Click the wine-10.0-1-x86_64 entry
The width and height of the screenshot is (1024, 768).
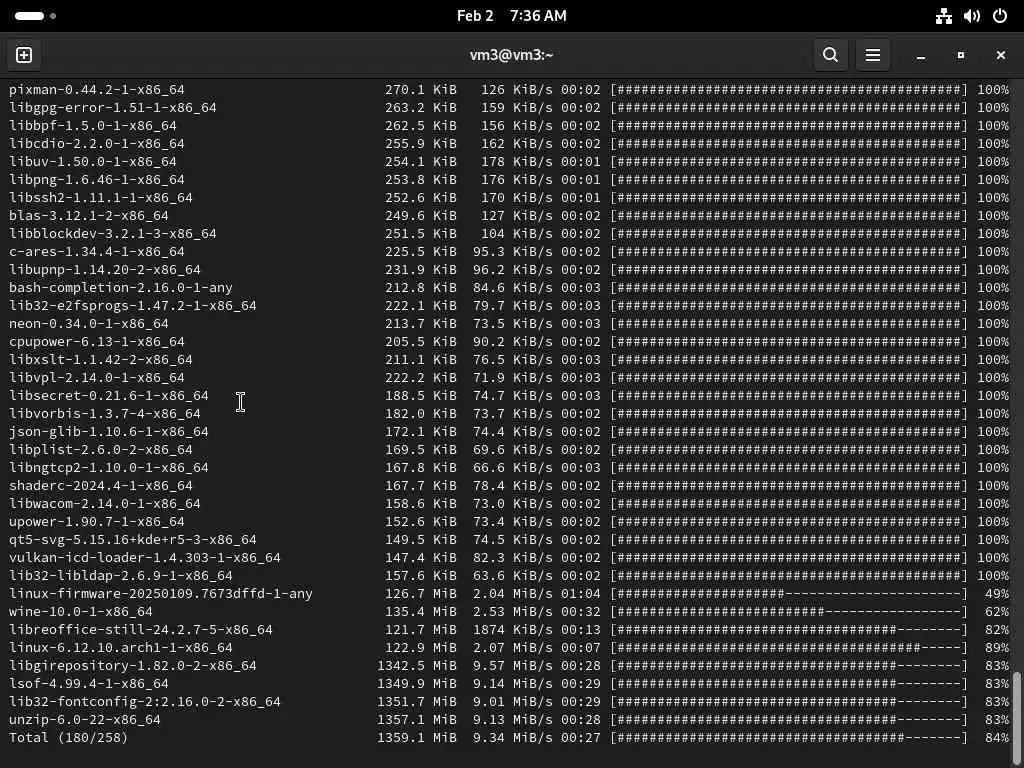coord(80,611)
